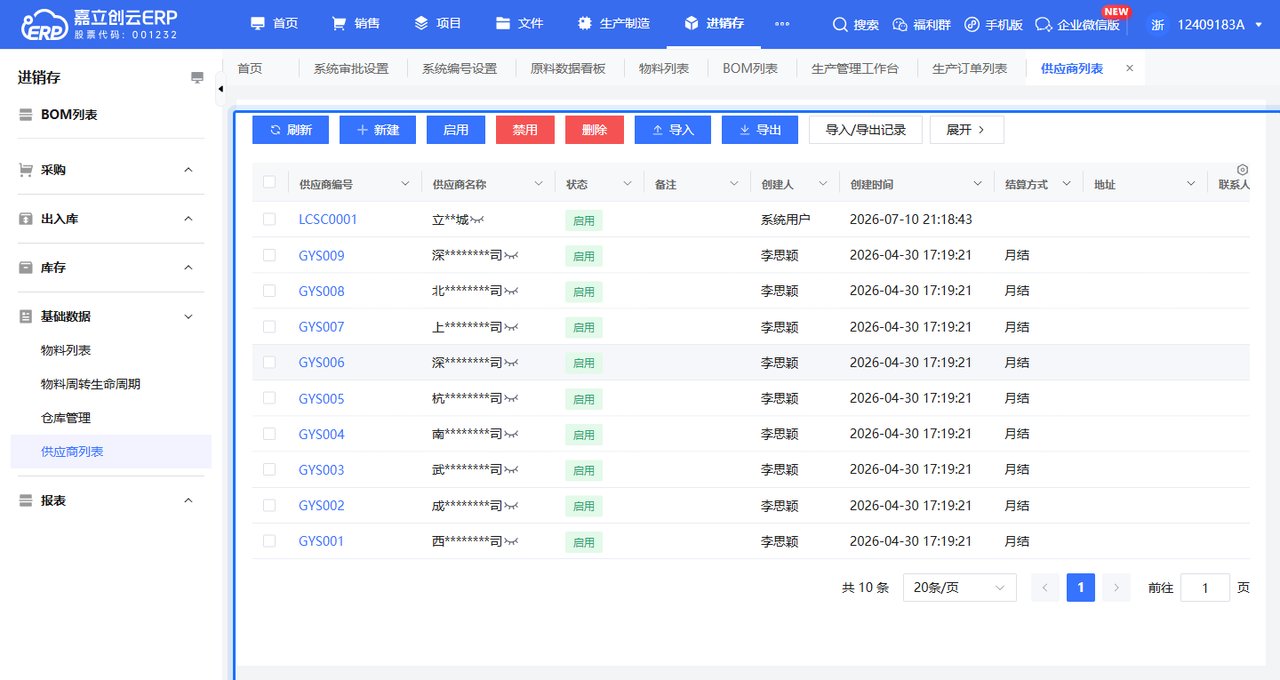The image size is (1280, 680).
Task: Click the 浙 user avatar
Action: [x=1158, y=24]
